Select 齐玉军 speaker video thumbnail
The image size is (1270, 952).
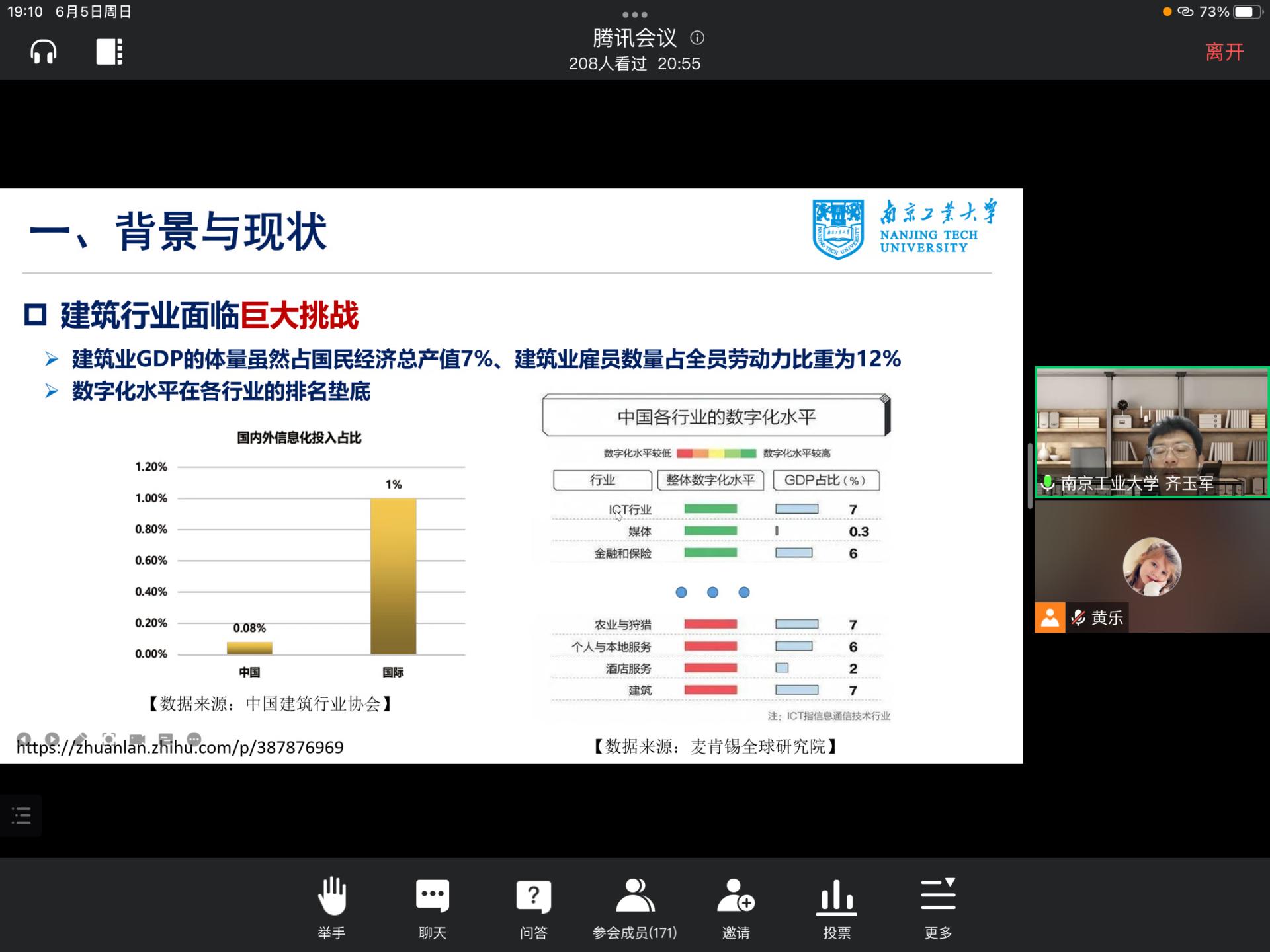coord(1152,430)
